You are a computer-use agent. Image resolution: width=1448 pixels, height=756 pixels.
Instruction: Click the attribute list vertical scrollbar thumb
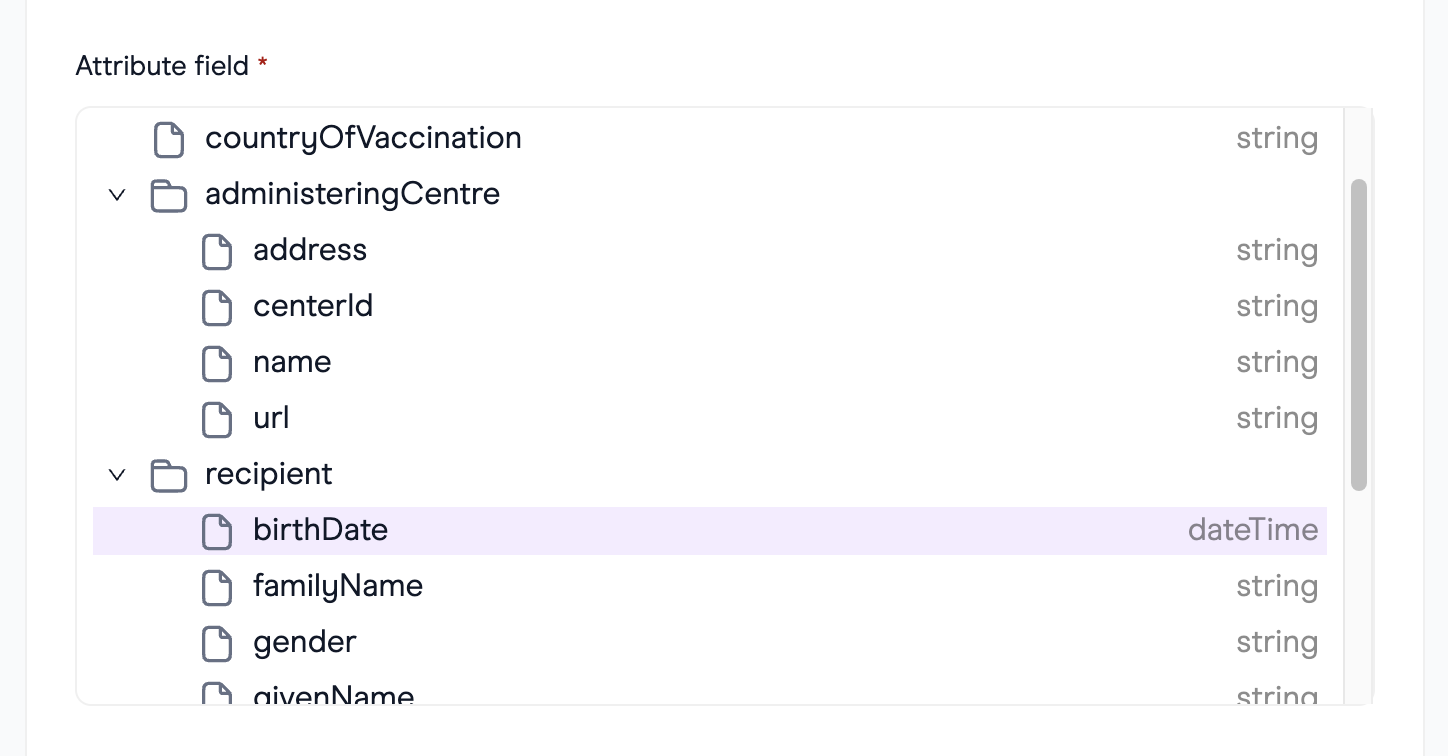click(1358, 335)
